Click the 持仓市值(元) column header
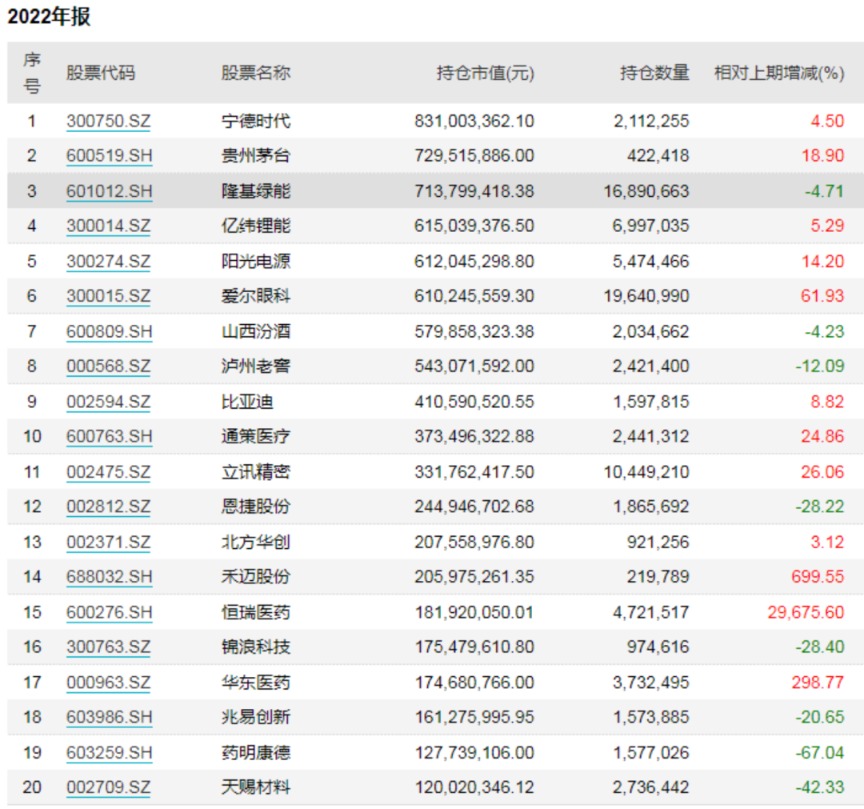The width and height of the screenshot is (864, 809). 486,73
